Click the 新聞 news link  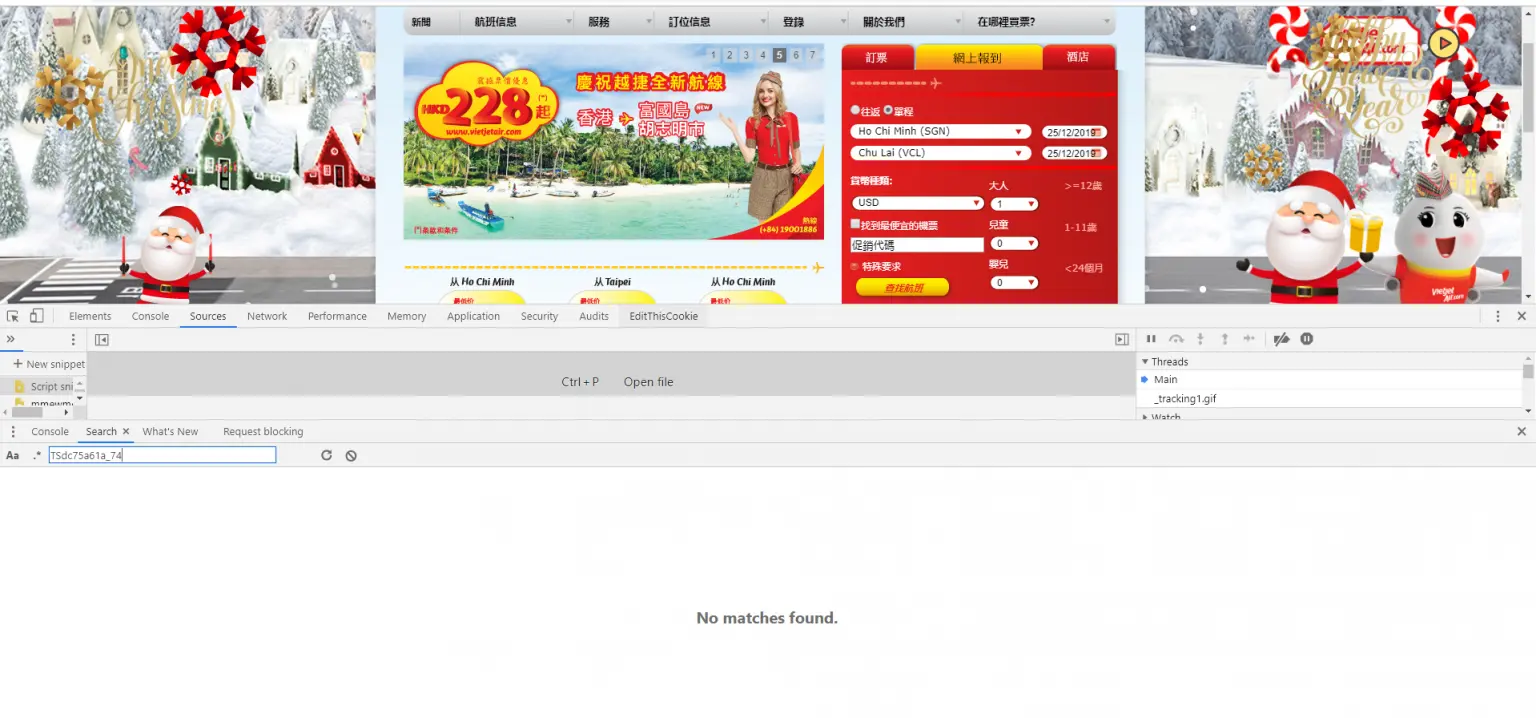click(x=421, y=22)
